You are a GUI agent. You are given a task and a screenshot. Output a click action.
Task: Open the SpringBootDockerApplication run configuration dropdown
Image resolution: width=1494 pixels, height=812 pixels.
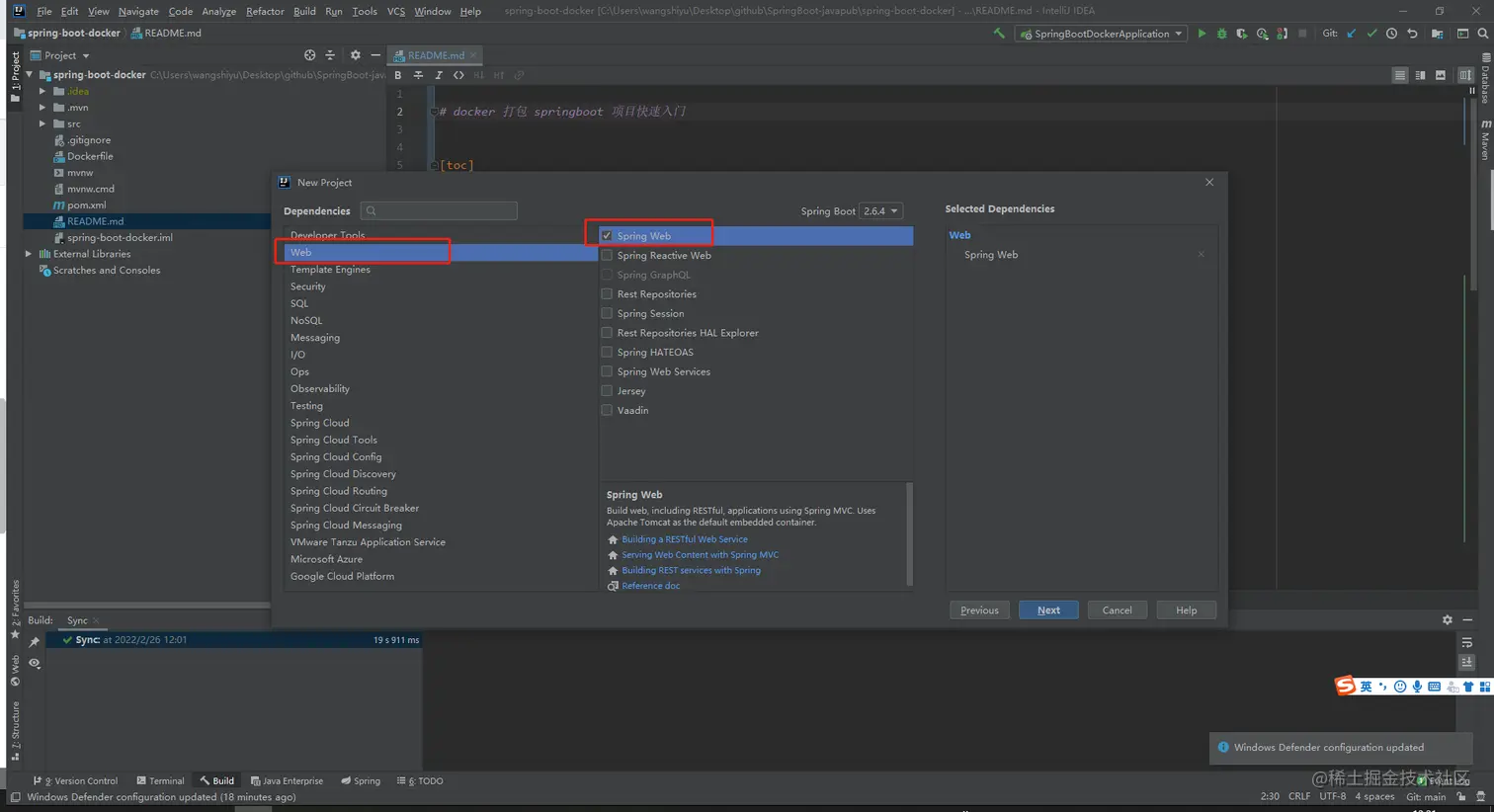point(1101,34)
